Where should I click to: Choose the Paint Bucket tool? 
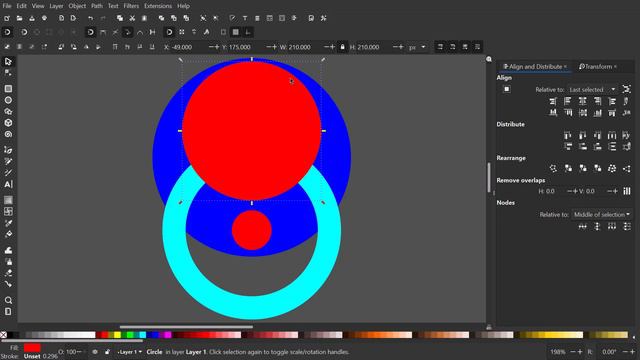[8, 234]
